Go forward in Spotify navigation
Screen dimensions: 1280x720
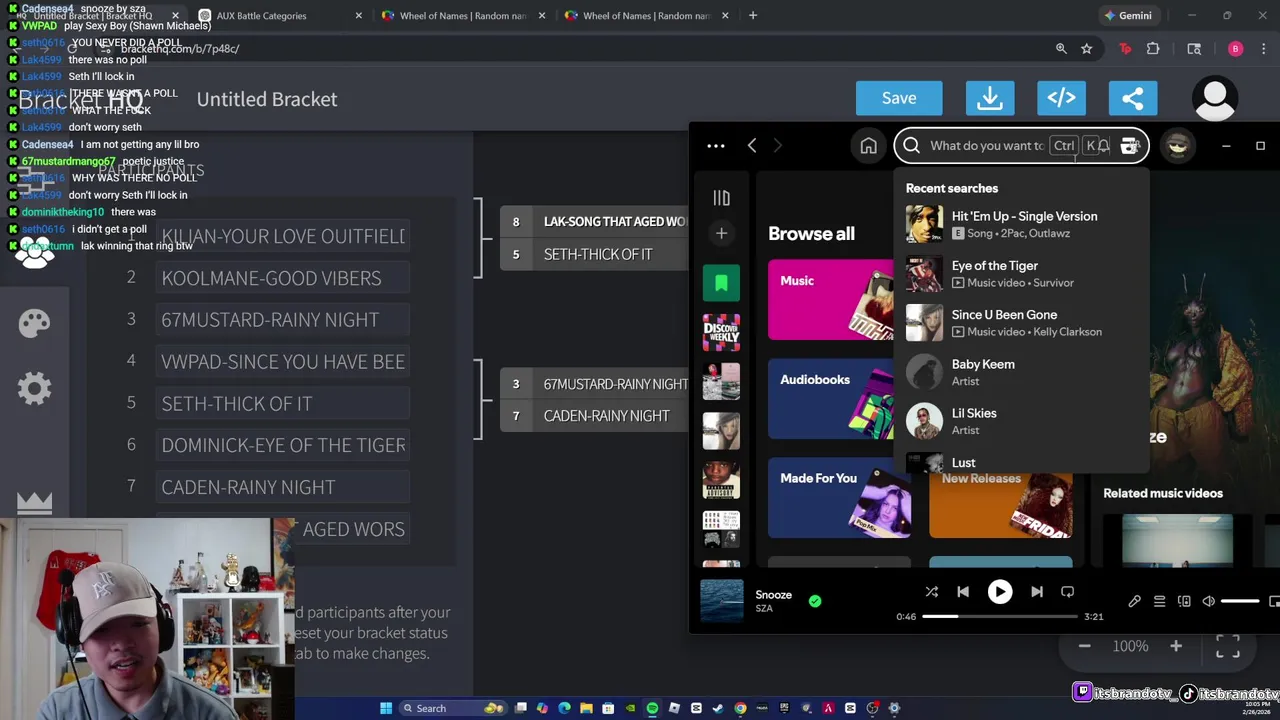click(778, 146)
